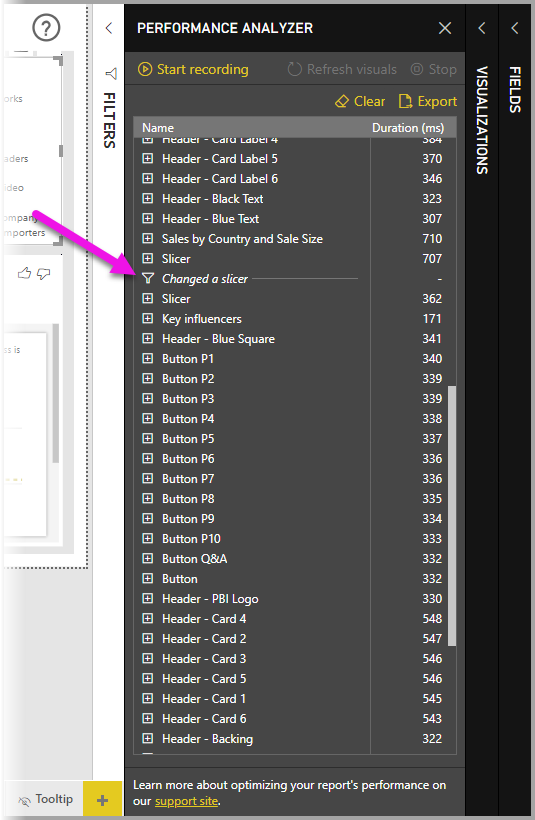Screen dimensions: 535x820
Task: Expand Button P6 row
Action: click(148, 459)
